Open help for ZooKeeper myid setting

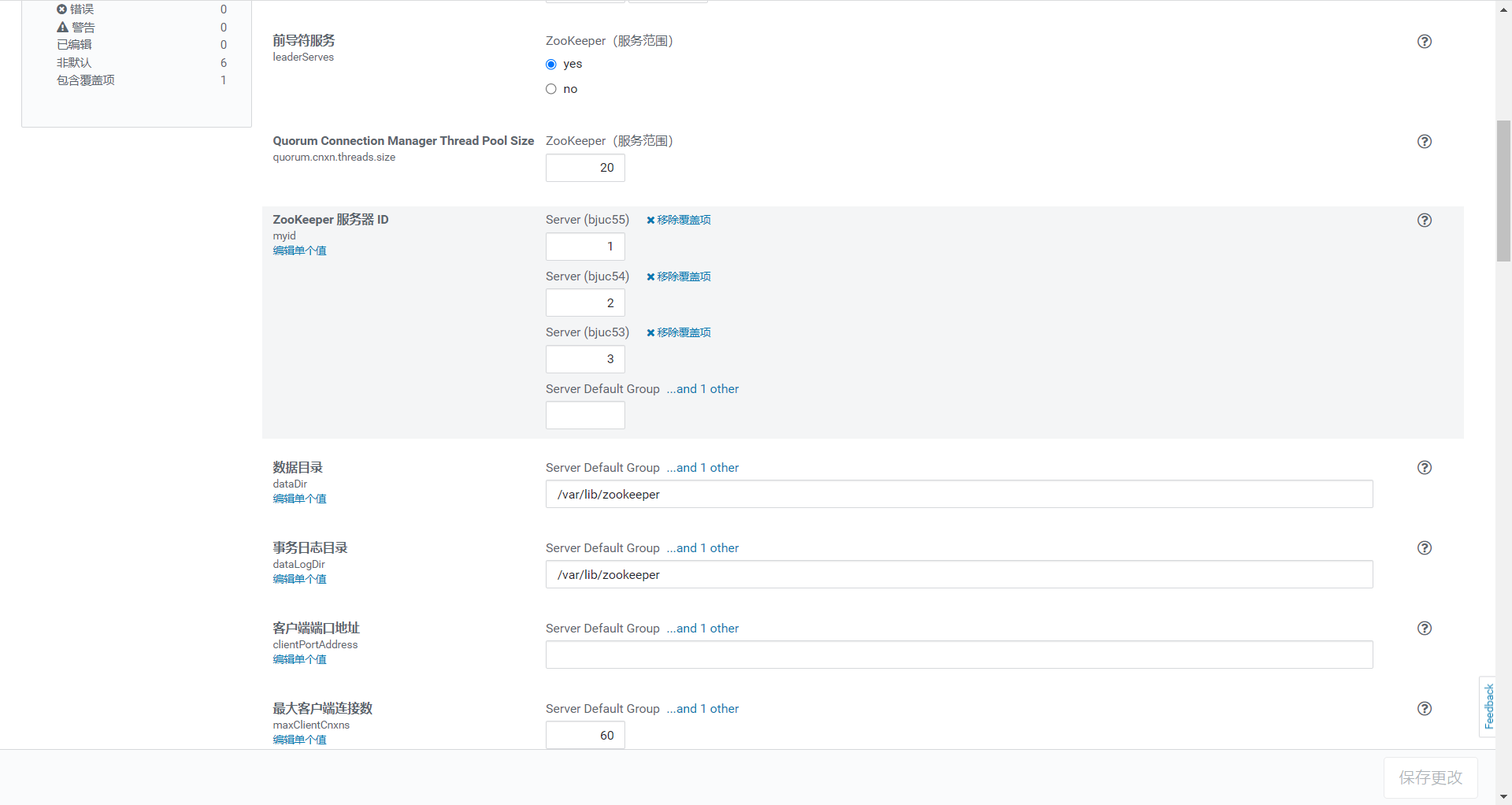point(1424,221)
